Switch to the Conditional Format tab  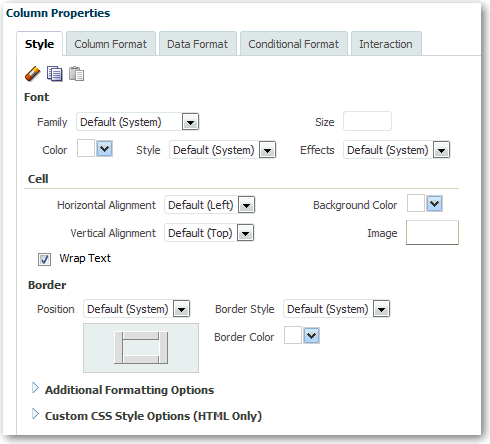(294, 44)
